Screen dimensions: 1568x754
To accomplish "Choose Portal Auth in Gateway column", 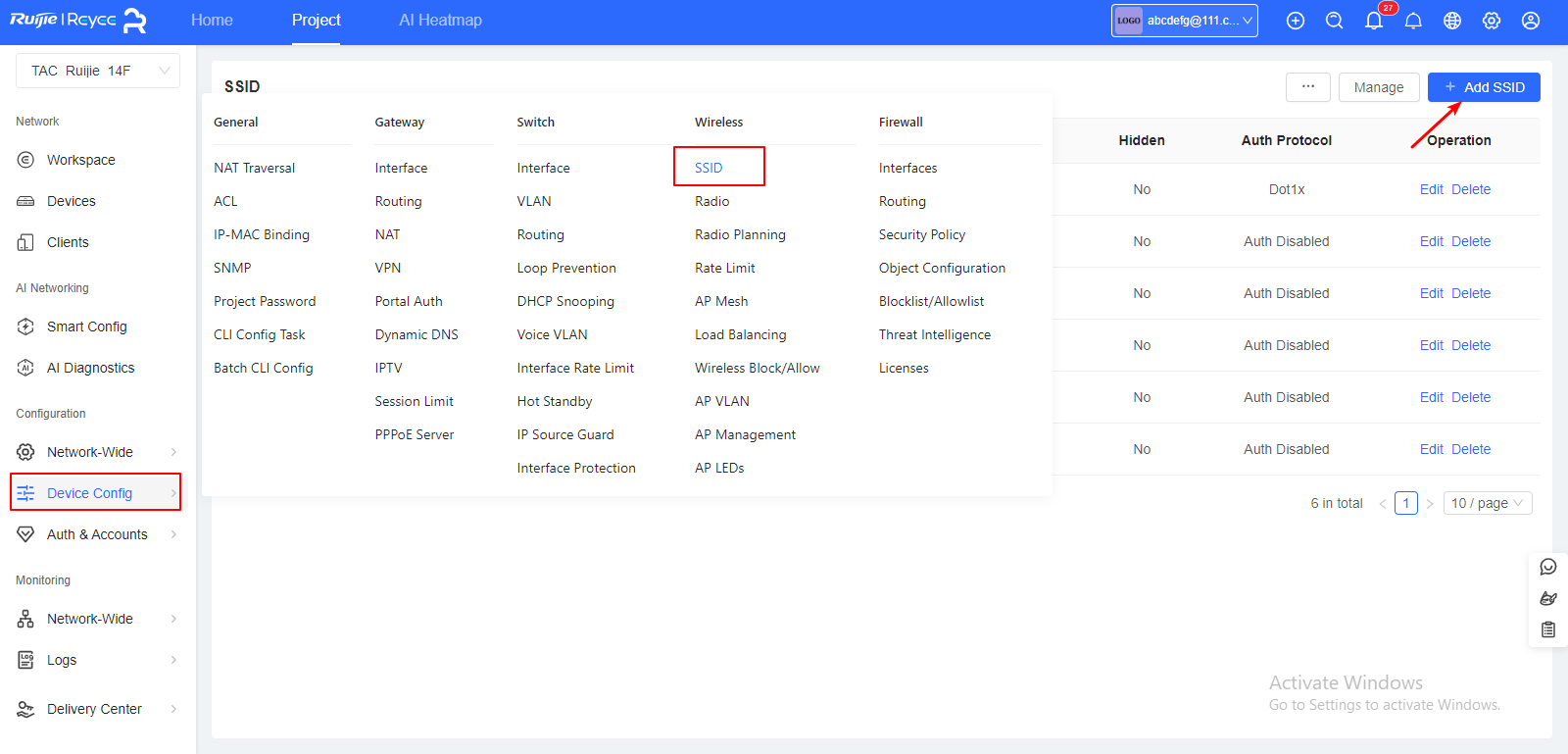I will [409, 301].
